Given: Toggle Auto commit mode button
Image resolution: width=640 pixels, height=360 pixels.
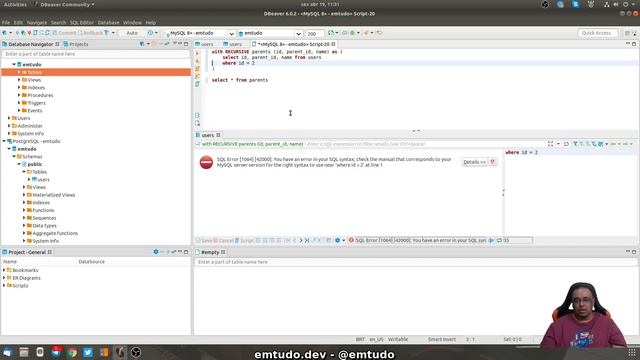Looking at the screenshot, I should (x=132, y=33).
